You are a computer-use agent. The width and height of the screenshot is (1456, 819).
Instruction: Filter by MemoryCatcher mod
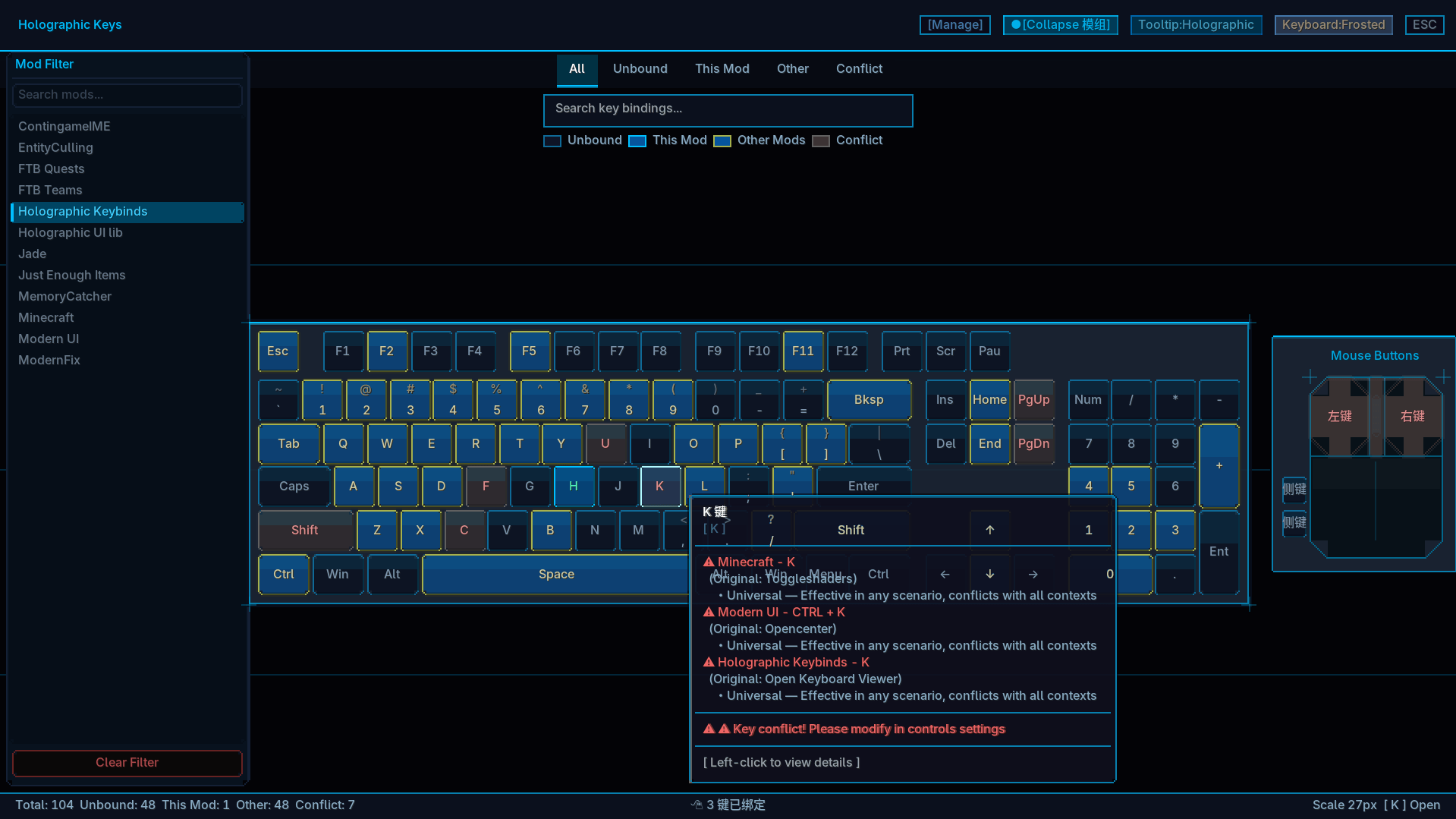[127, 297]
